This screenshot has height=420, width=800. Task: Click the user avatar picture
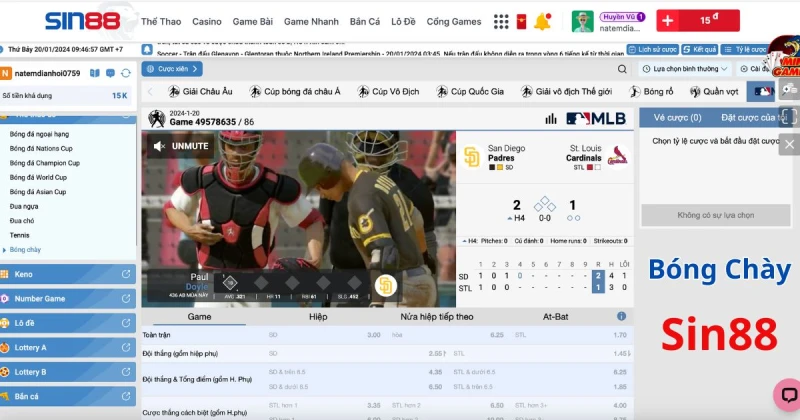coord(582,21)
